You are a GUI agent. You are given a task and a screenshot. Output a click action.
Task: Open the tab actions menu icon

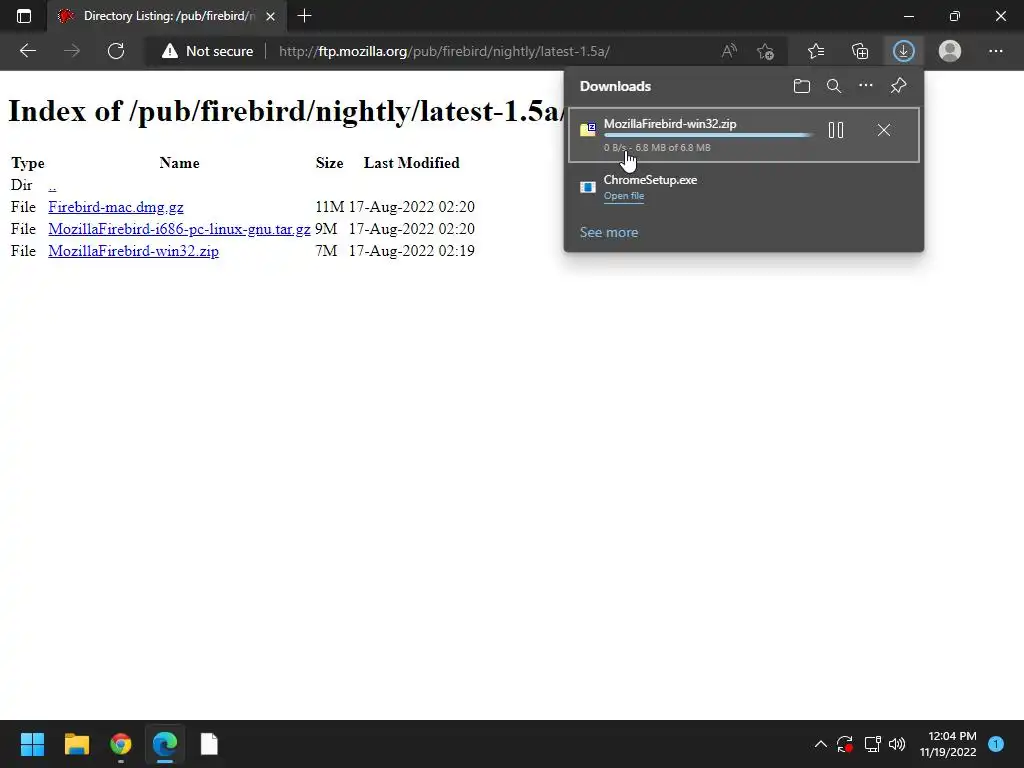click(24, 16)
